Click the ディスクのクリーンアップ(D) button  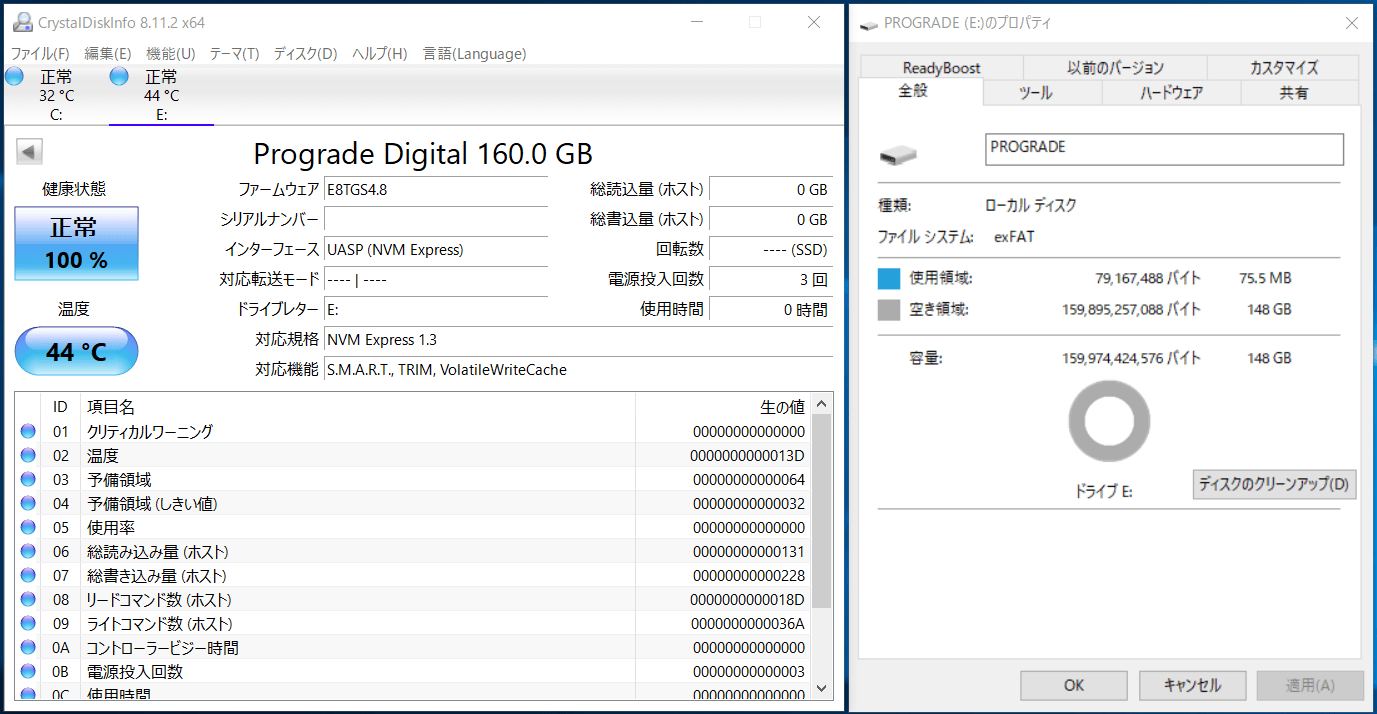click(x=1274, y=485)
